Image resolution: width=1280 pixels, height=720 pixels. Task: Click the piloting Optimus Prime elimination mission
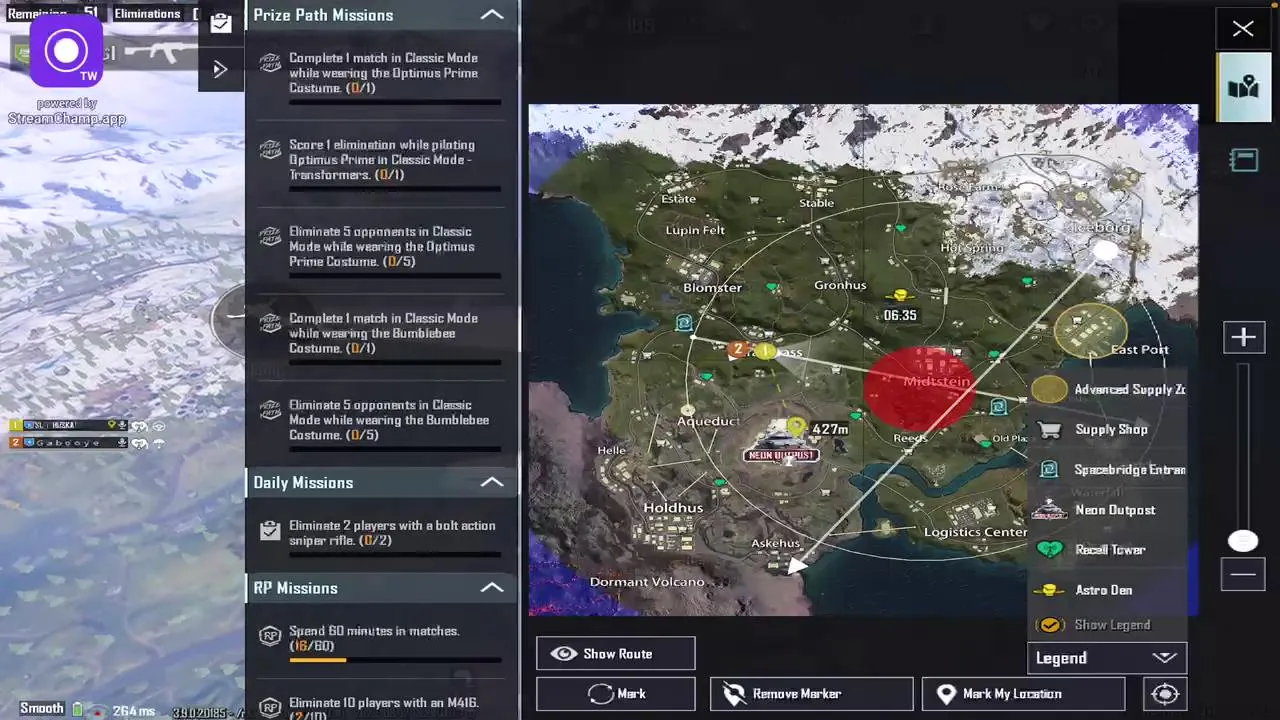pyautogui.click(x=381, y=163)
